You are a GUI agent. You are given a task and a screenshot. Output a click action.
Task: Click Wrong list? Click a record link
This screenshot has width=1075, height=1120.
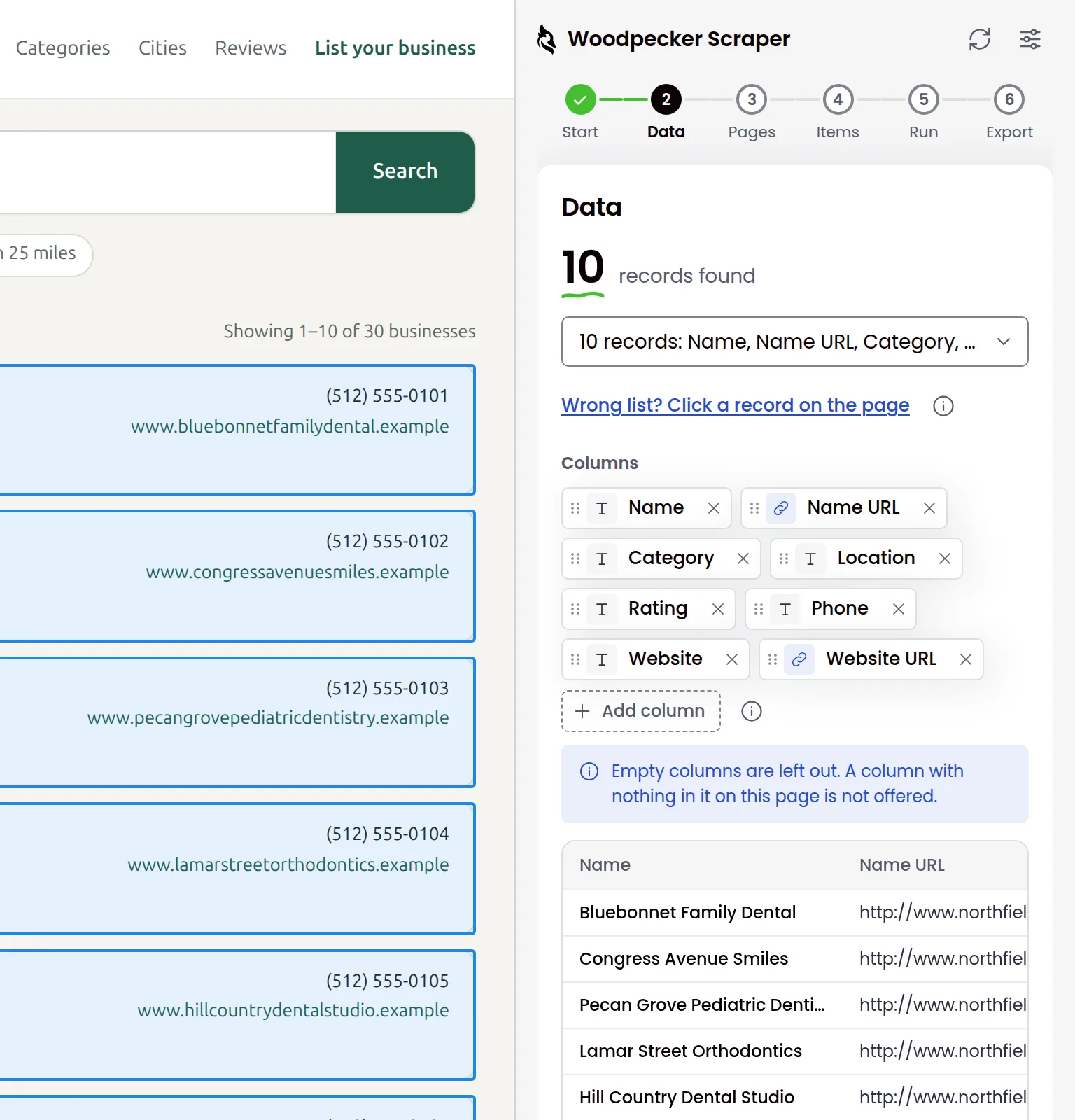click(735, 405)
